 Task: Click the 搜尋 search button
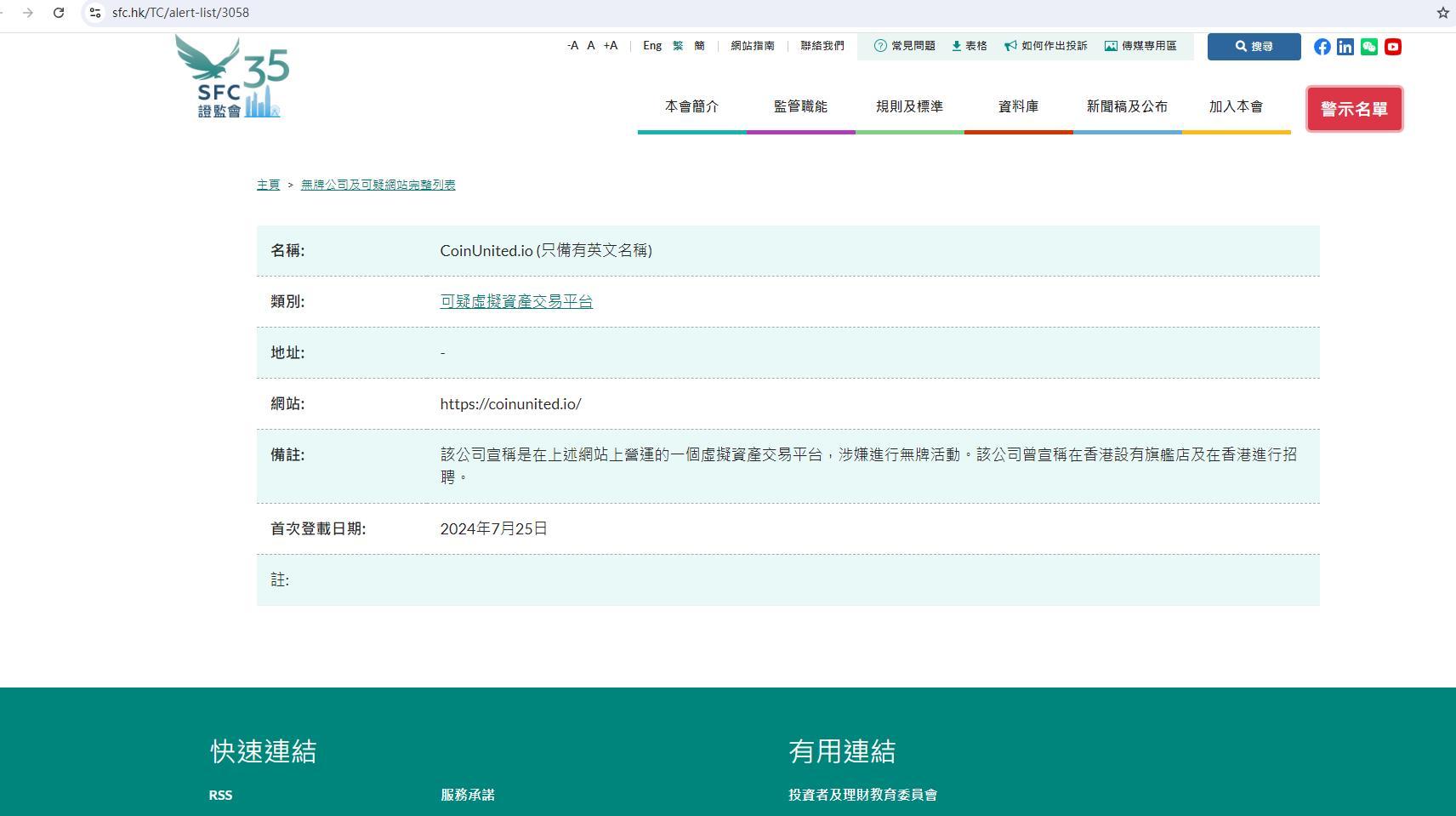pyautogui.click(x=1254, y=47)
